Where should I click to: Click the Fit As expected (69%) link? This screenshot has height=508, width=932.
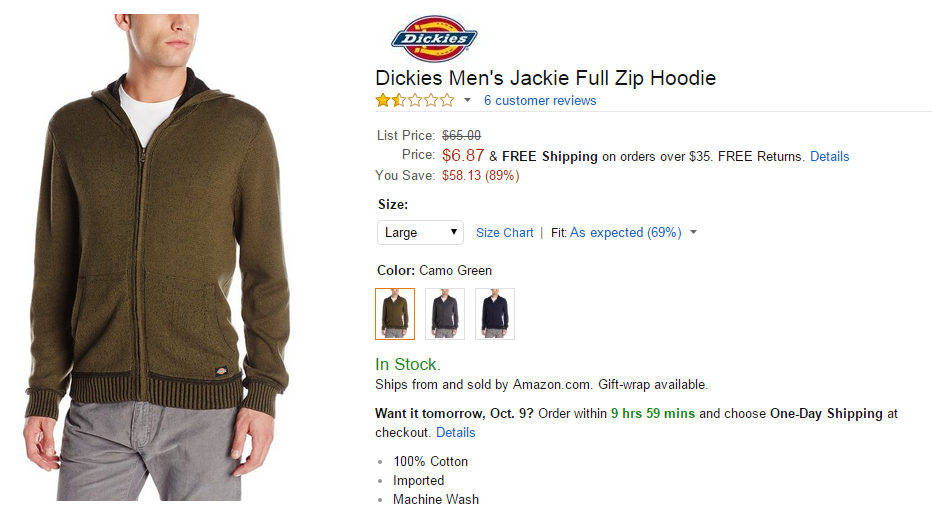(625, 232)
